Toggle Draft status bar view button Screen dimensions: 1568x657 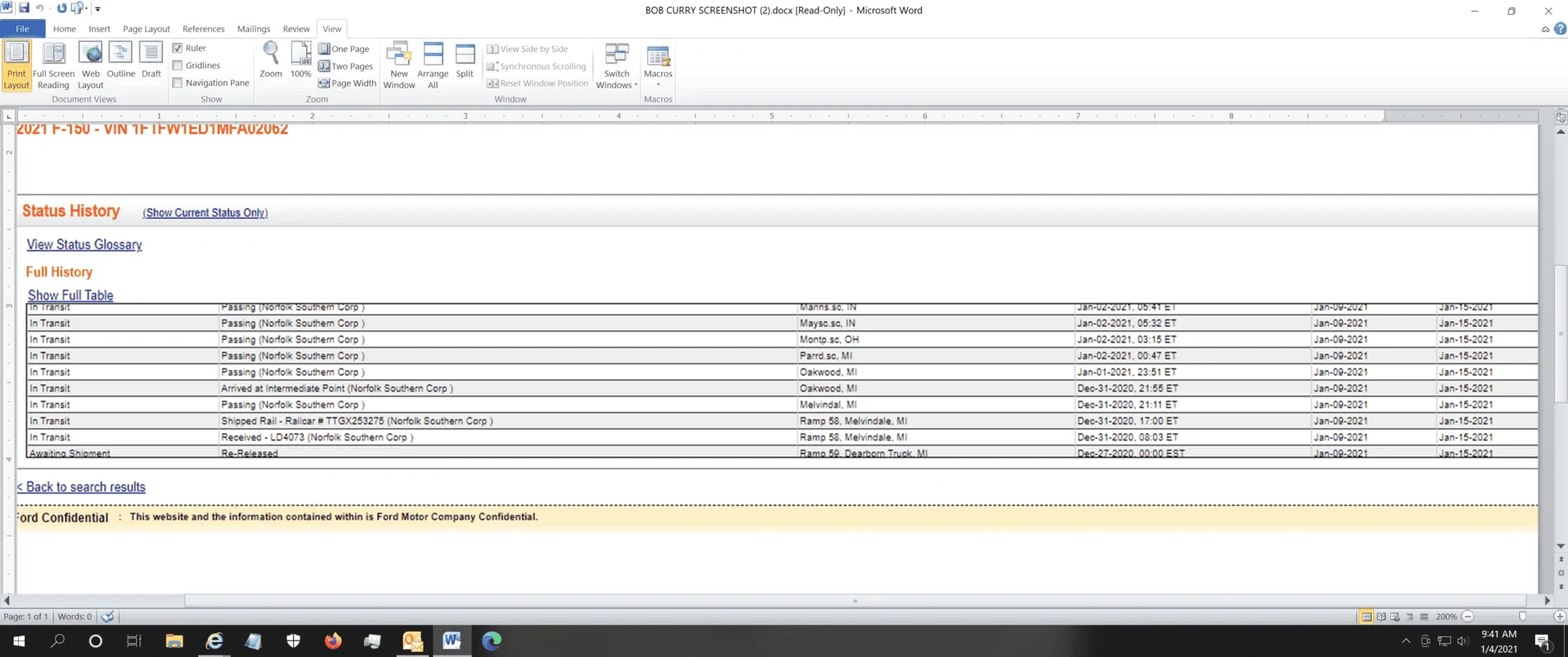pyautogui.click(x=1424, y=617)
